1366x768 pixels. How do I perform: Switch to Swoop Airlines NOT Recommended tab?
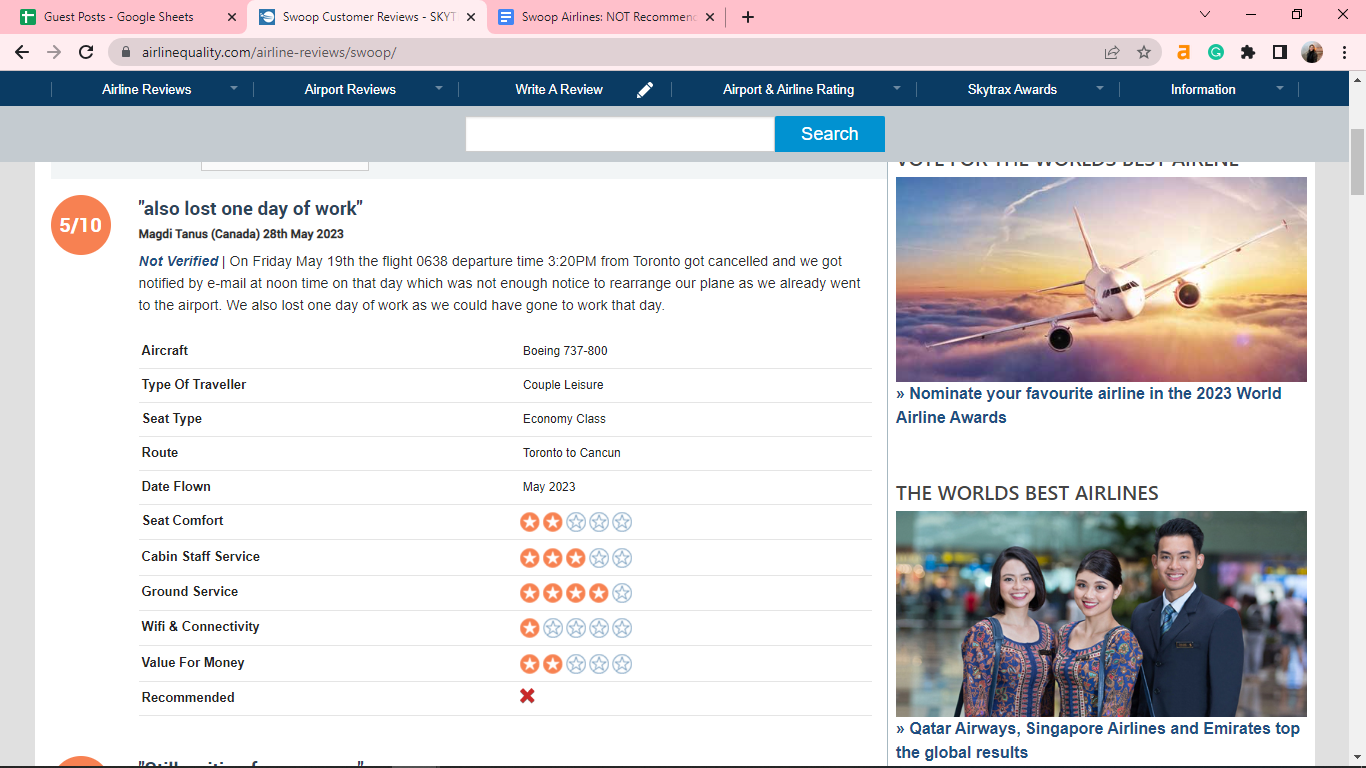pos(607,17)
